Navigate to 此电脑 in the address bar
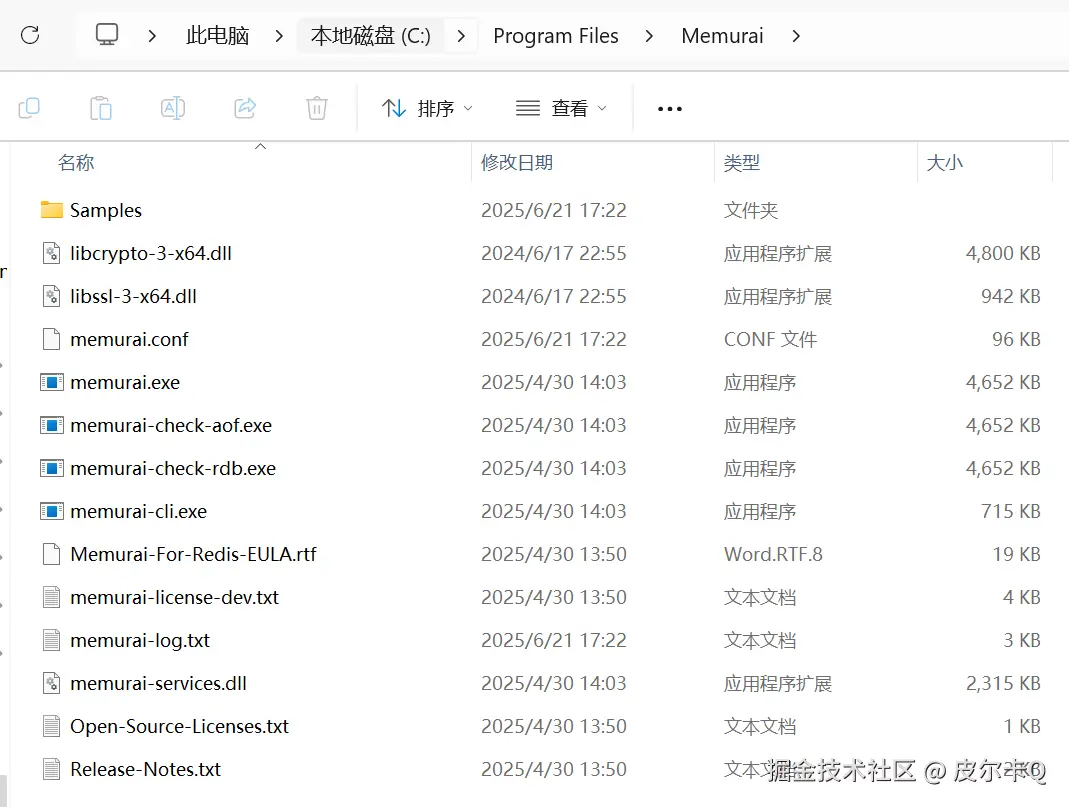The image size is (1069, 807). point(217,35)
